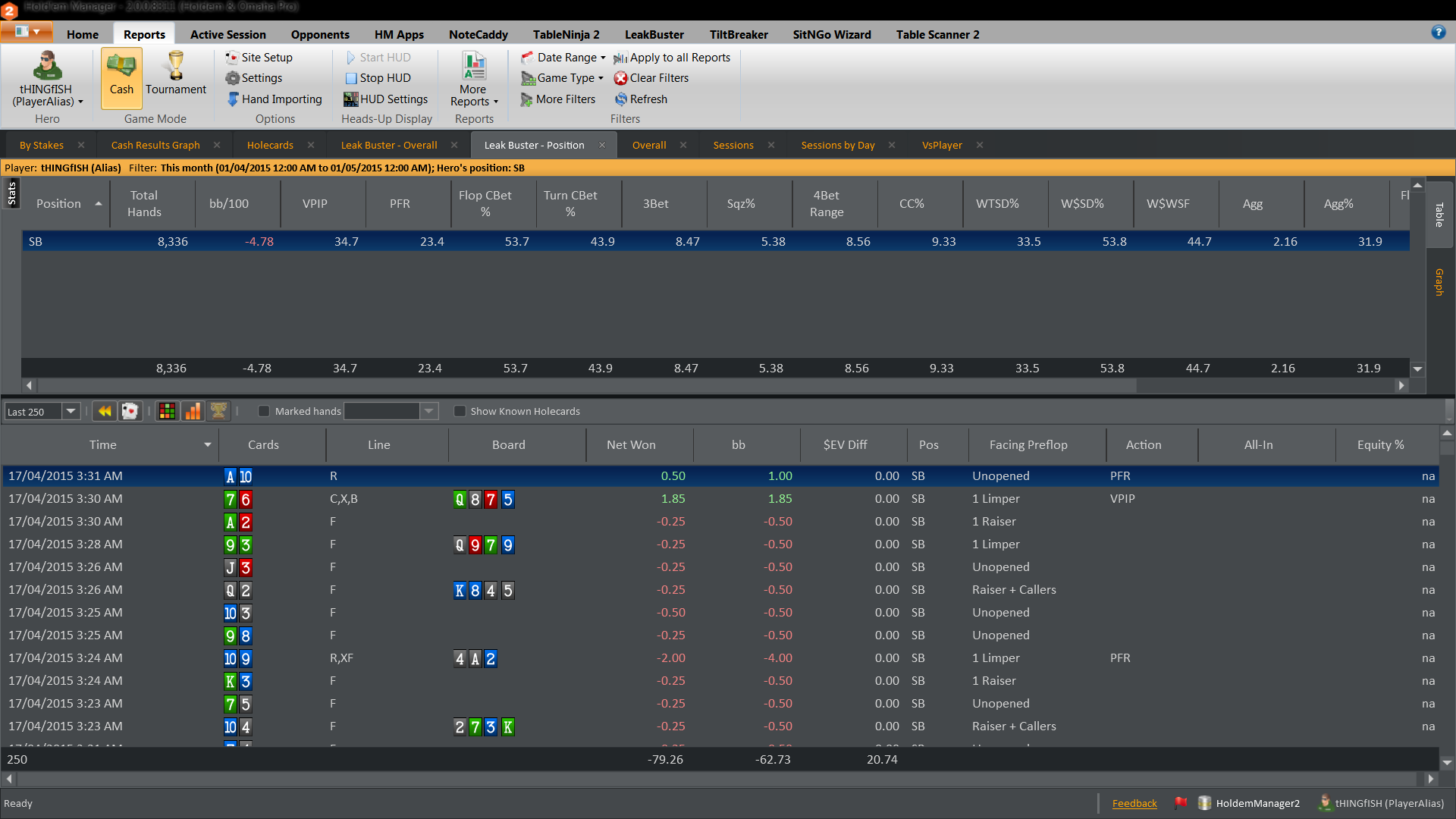This screenshot has height=819, width=1456.
Task: Select the Tournament trophy icon
Action: [176, 74]
